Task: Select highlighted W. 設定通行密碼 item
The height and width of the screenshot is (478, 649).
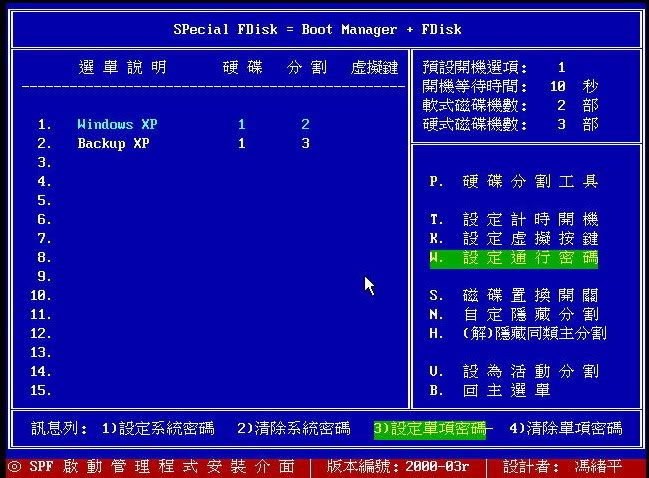Action: point(514,259)
